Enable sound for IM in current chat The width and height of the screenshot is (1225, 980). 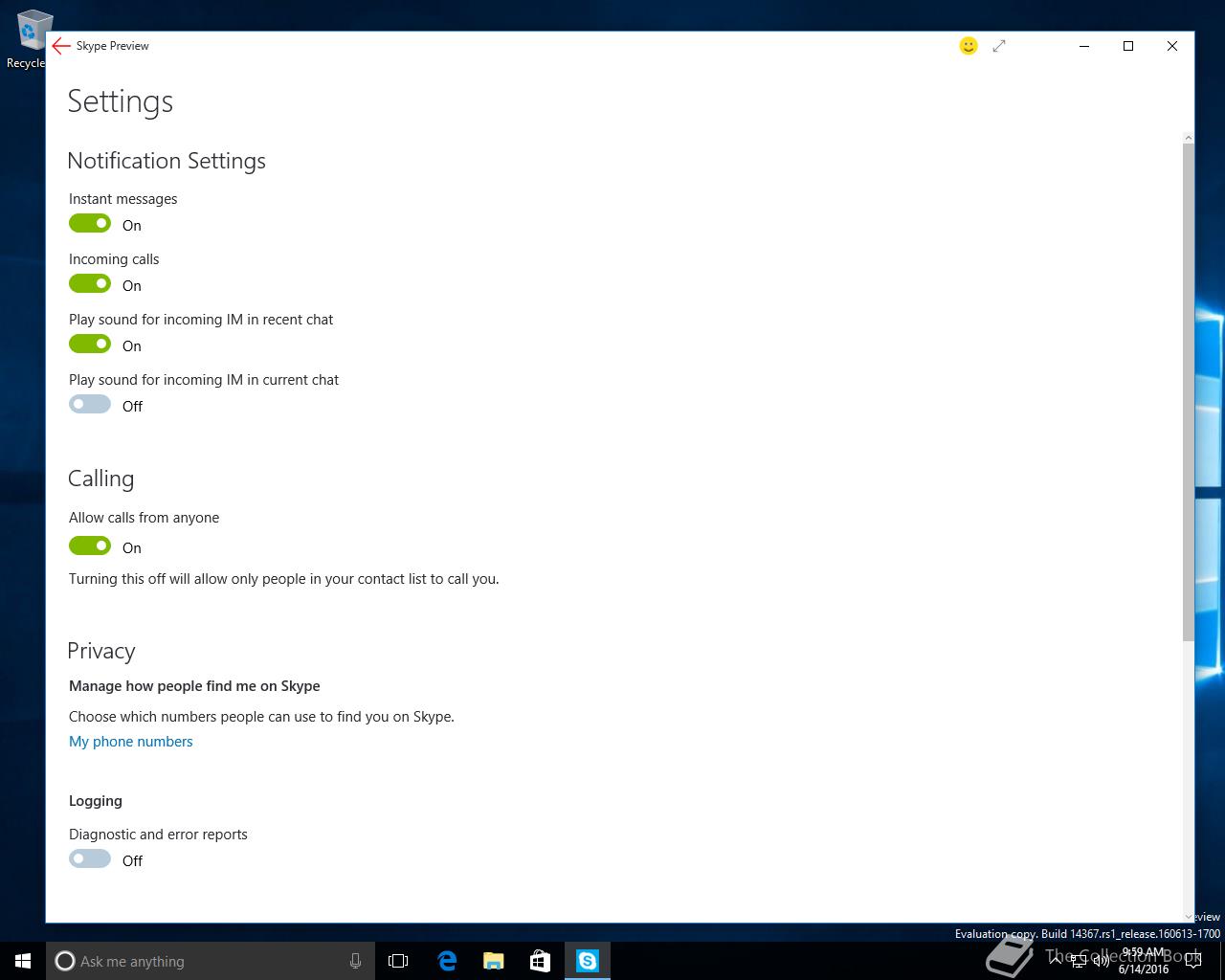click(x=90, y=404)
